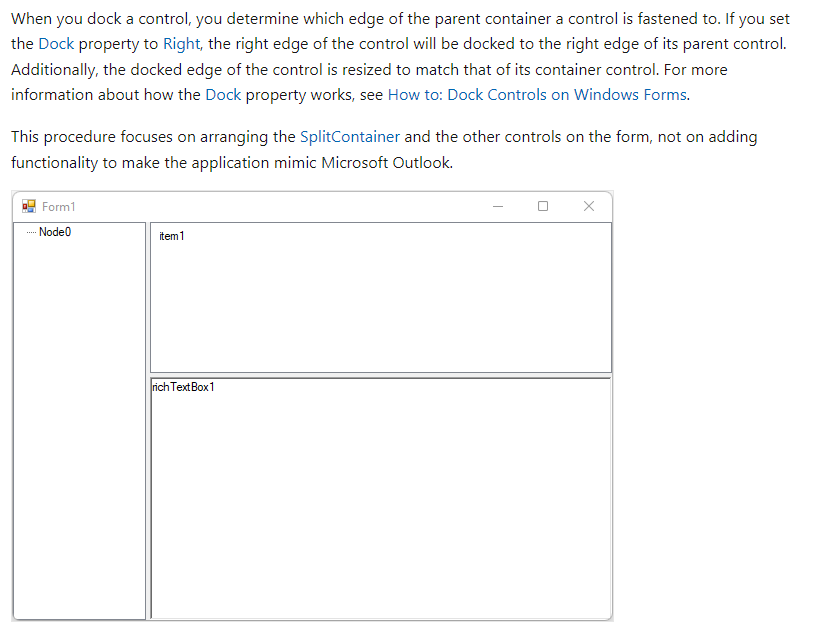Select item1 in the list view
This screenshot has width=831, height=634.
pyautogui.click(x=171, y=236)
